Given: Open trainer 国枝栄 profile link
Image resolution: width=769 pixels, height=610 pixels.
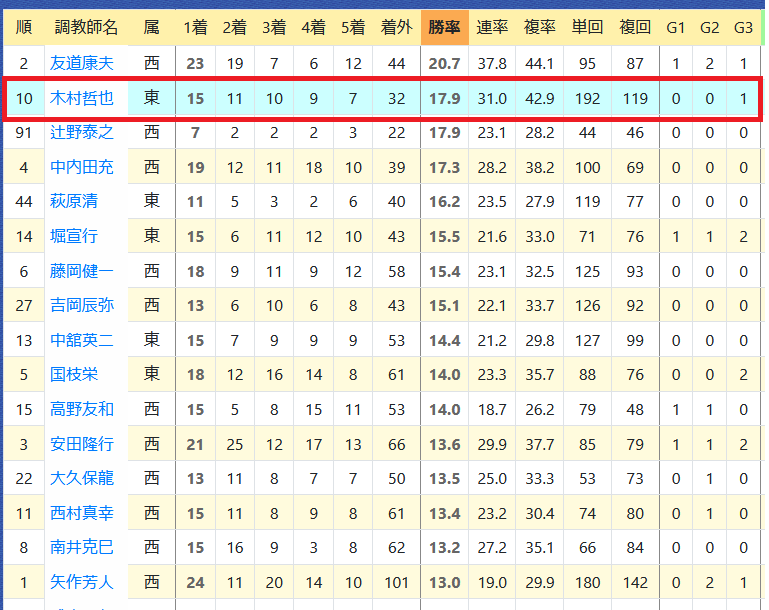Looking at the screenshot, I should coord(74,375).
